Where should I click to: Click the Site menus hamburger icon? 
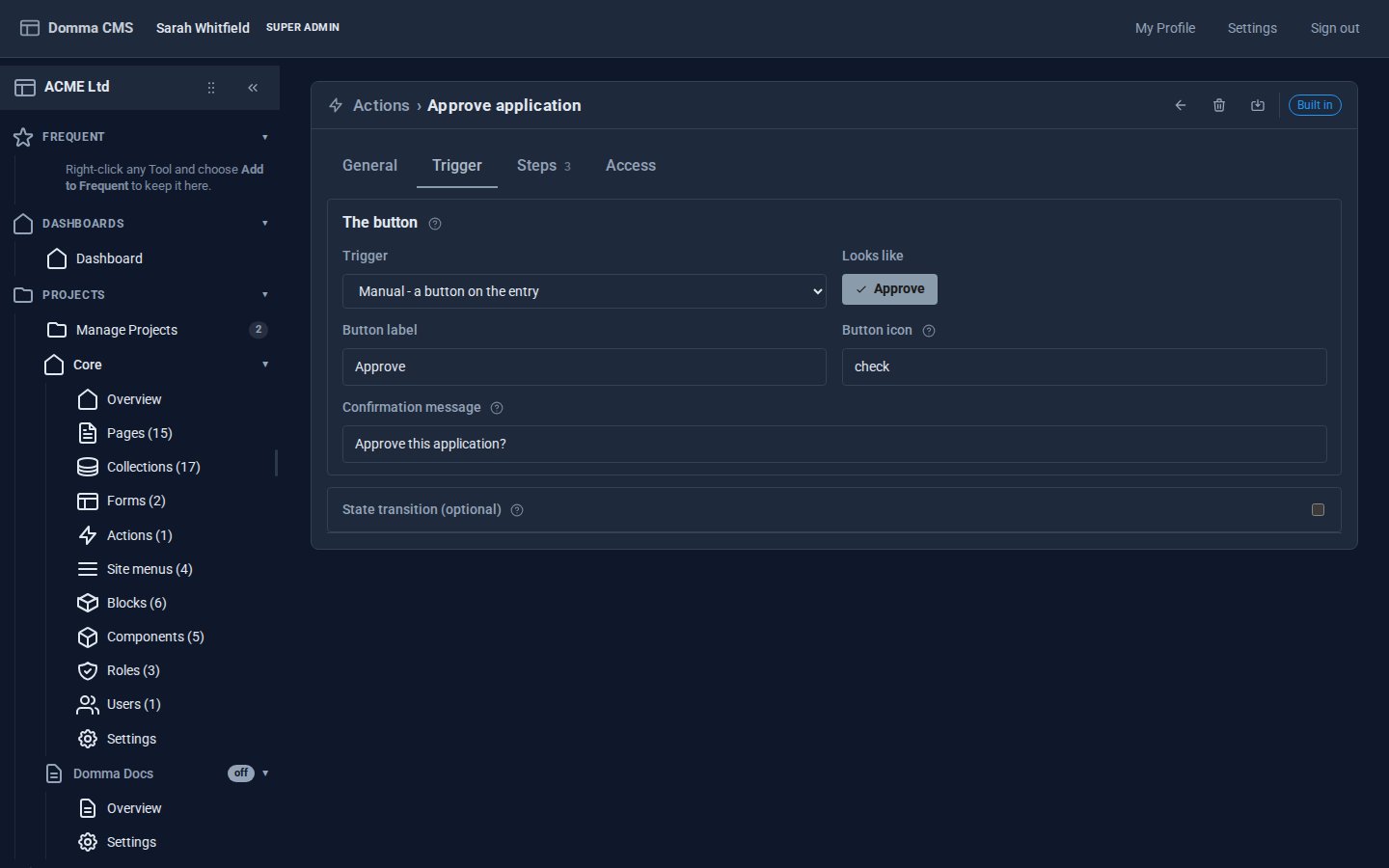pos(88,569)
